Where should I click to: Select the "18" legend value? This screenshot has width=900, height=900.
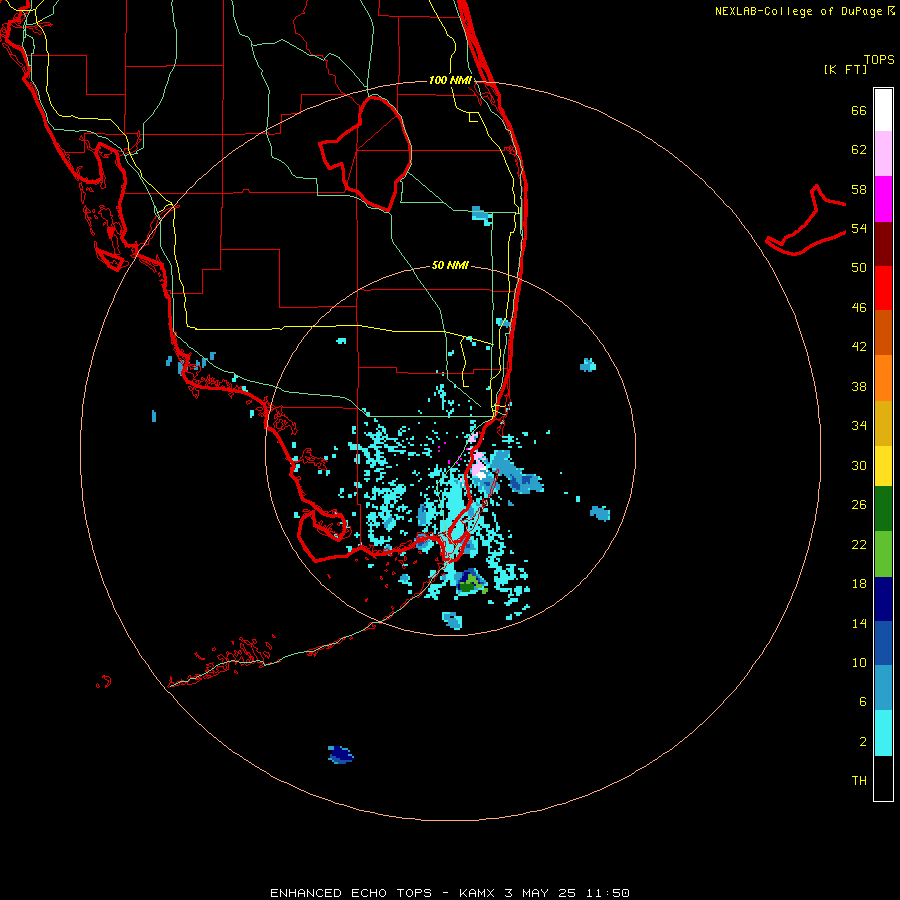pyautogui.click(x=859, y=584)
